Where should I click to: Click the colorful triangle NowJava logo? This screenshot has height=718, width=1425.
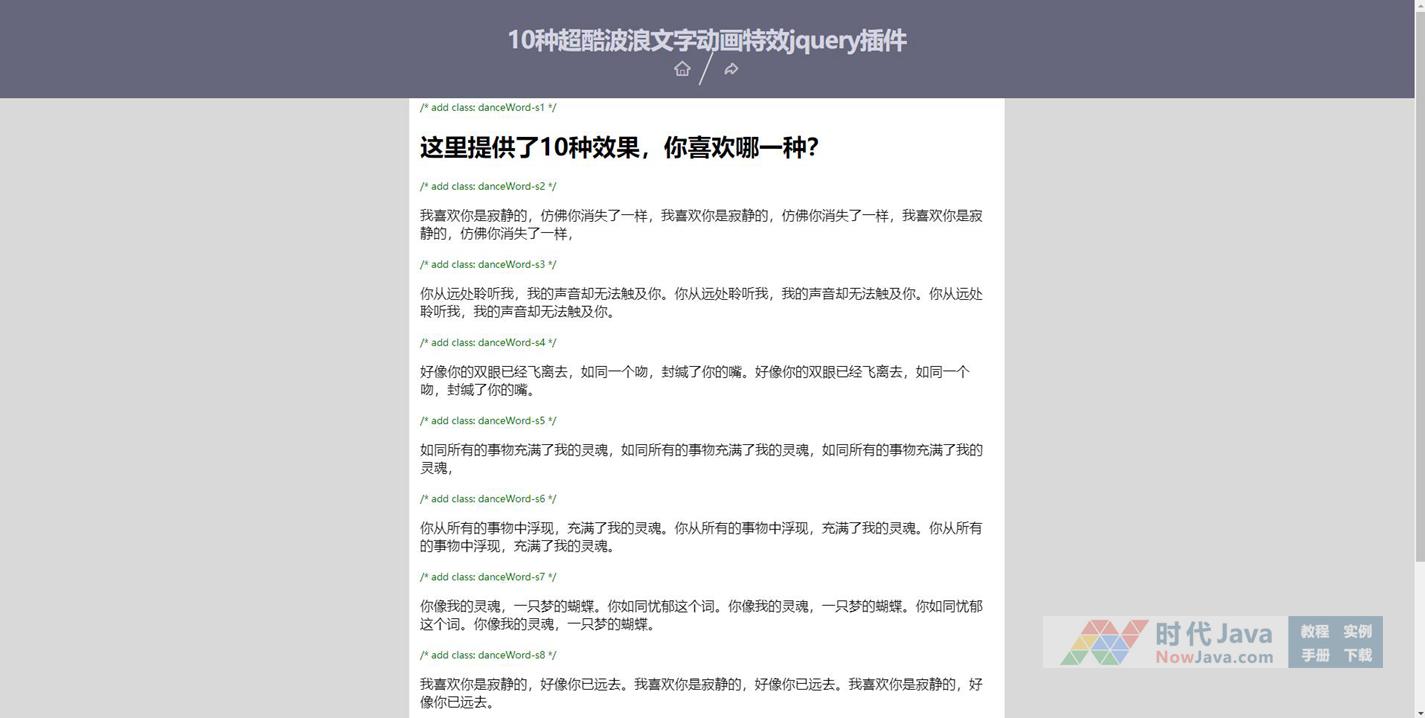(1103, 642)
